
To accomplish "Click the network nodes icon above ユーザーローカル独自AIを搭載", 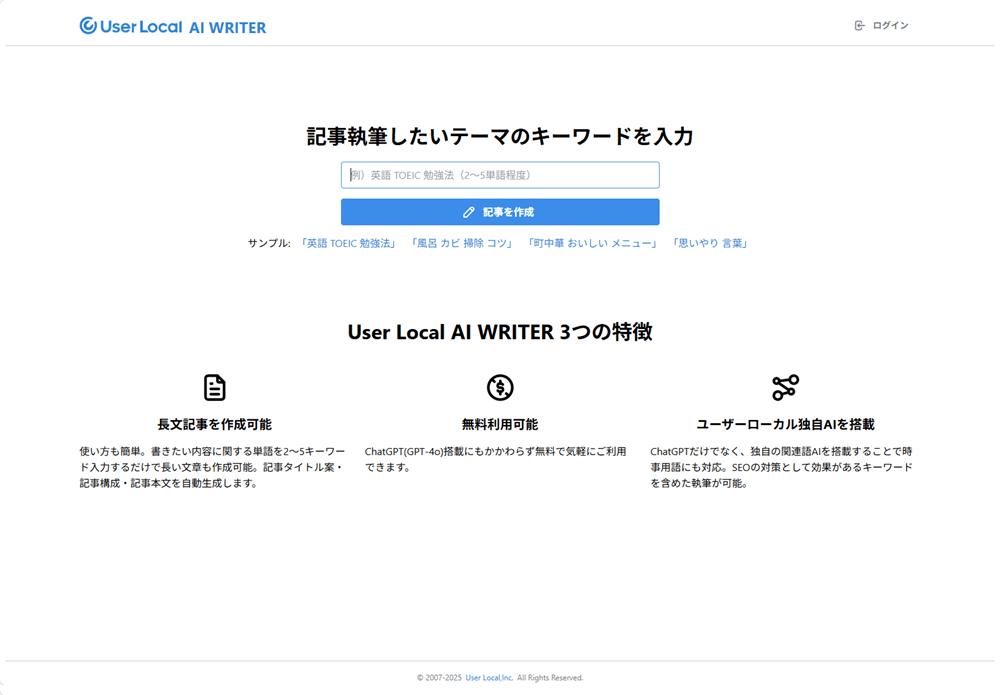I will 785,387.
